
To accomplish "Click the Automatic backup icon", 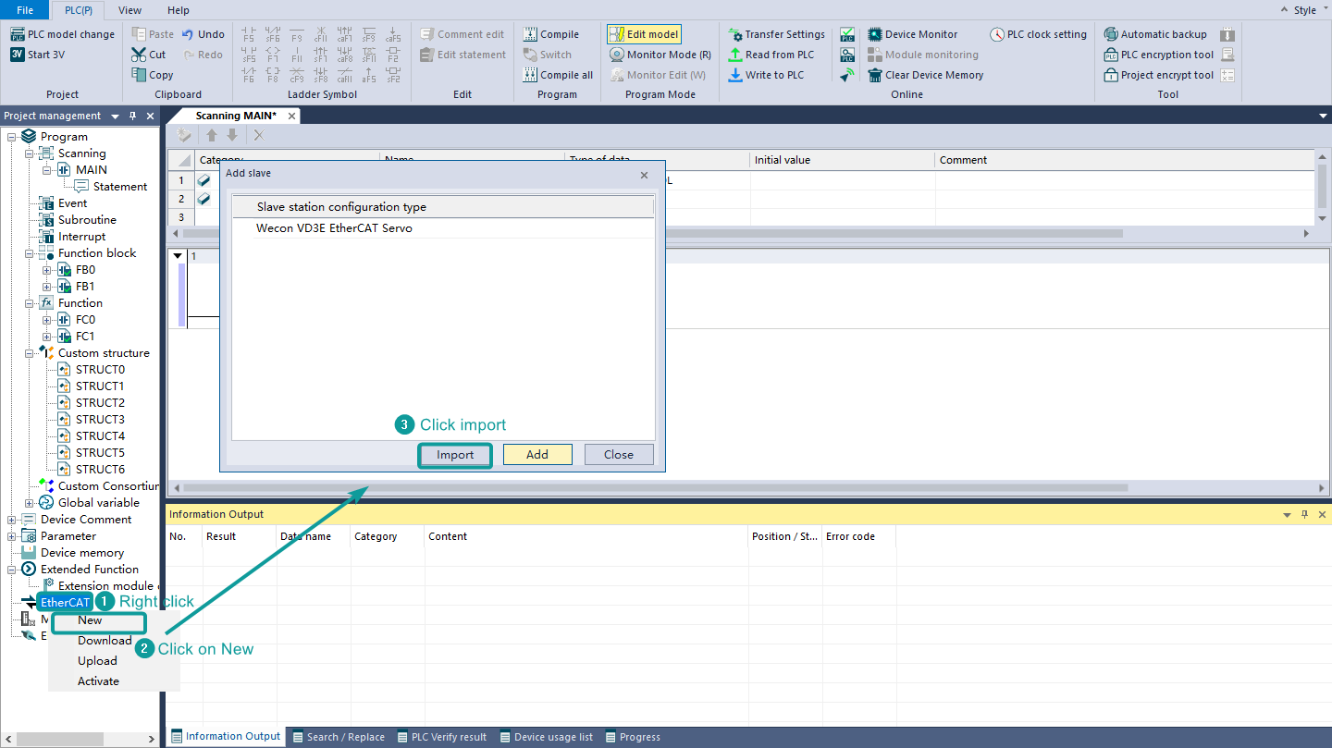I will tap(1111, 34).
